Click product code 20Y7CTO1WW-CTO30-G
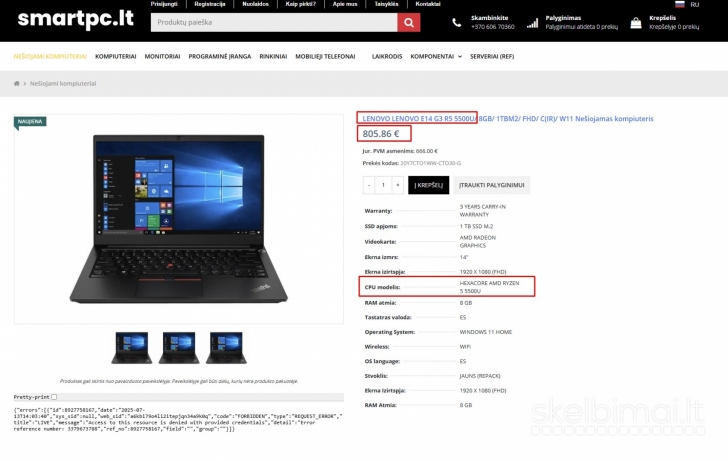This screenshot has height=461, width=728. click(x=430, y=163)
